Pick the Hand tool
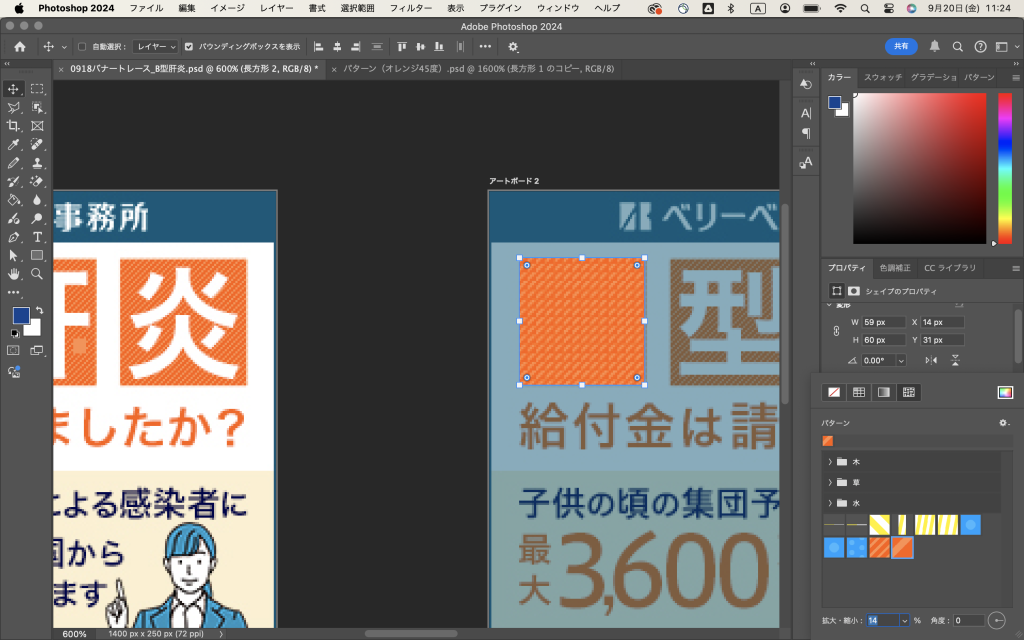 14,273
